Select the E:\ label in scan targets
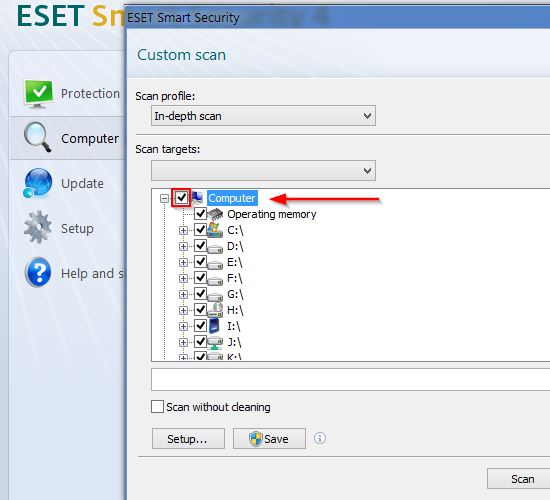This screenshot has height=500, width=550. click(235, 262)
